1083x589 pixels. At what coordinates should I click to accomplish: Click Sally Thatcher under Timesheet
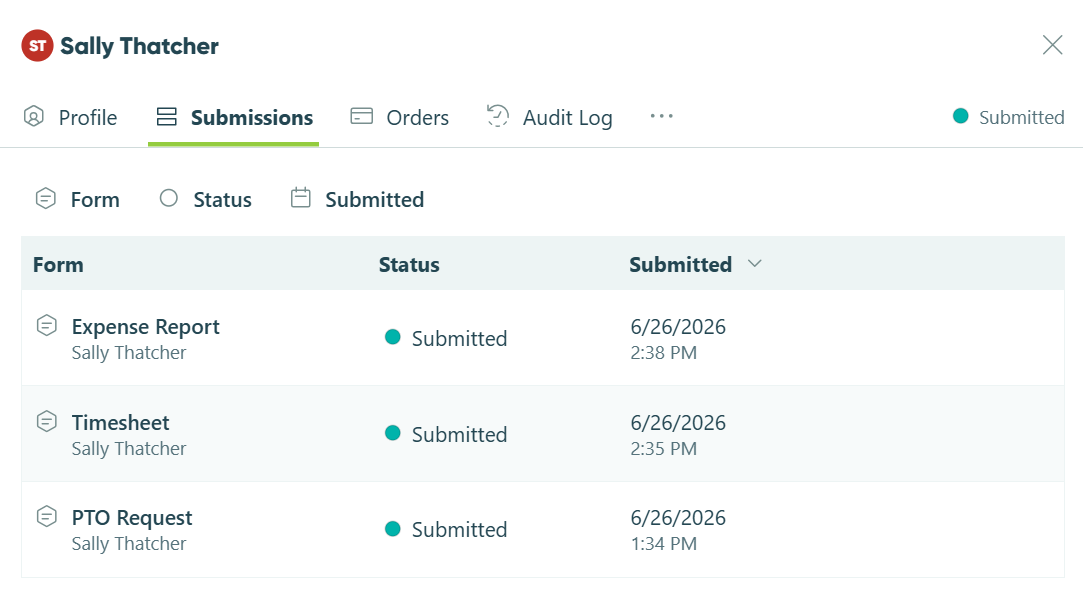129,449
